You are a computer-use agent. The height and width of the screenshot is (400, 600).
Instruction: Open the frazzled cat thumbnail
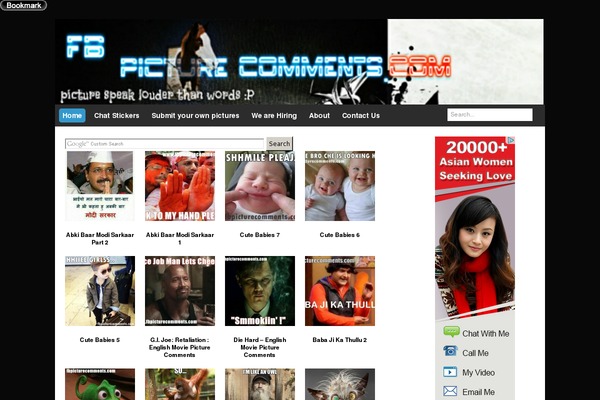(340, 384)
